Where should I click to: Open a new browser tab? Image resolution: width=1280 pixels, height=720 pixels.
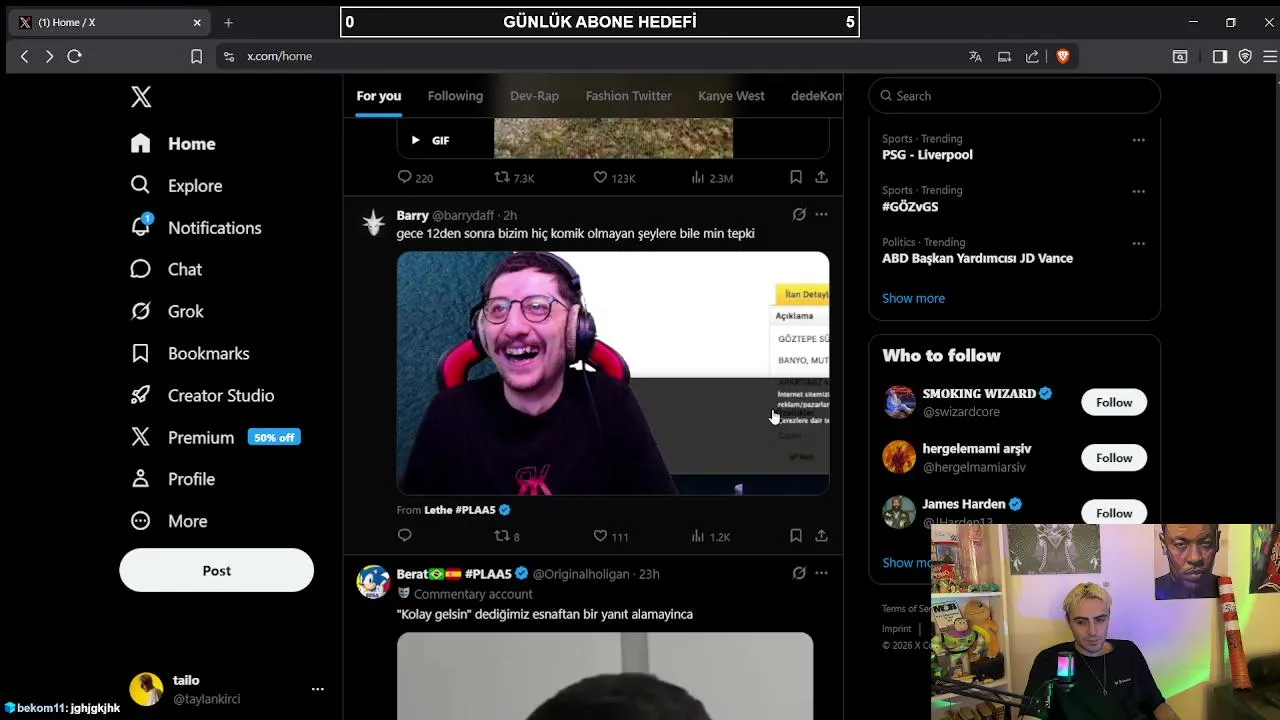pyautogui.click(x=228, y=22)
